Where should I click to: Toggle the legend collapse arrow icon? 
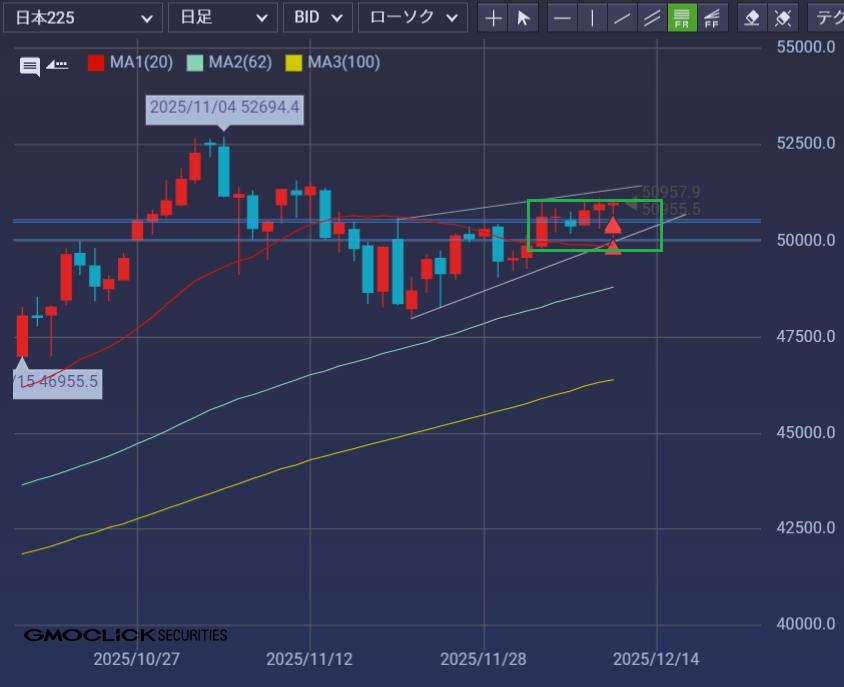[x=57, y=65]
